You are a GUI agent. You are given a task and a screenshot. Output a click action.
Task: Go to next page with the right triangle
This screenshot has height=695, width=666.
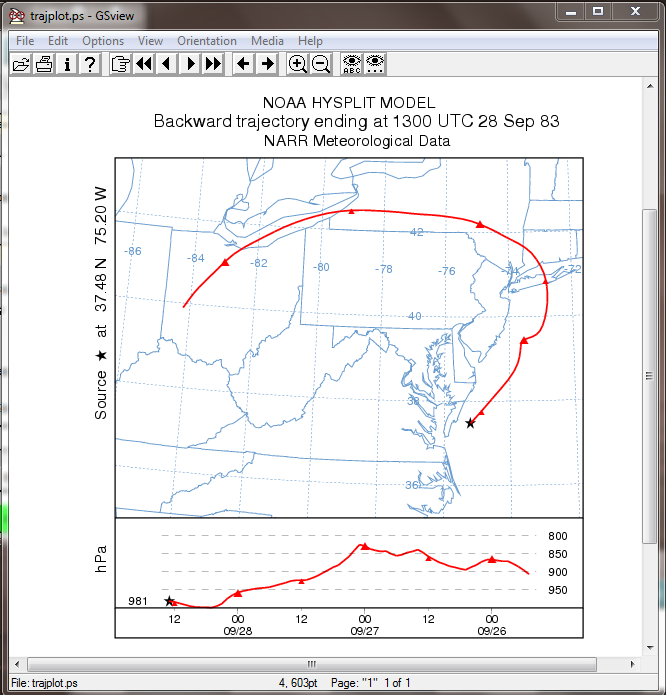(x=191, y=64)
